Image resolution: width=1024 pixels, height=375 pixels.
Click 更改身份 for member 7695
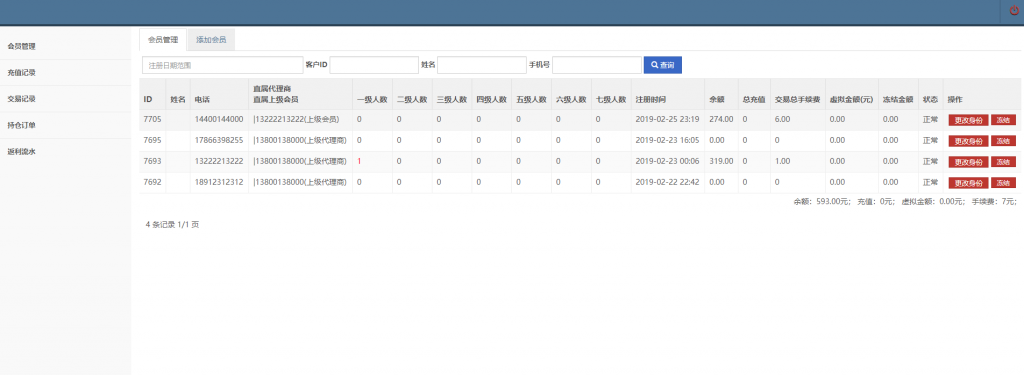tap(968, 141)
